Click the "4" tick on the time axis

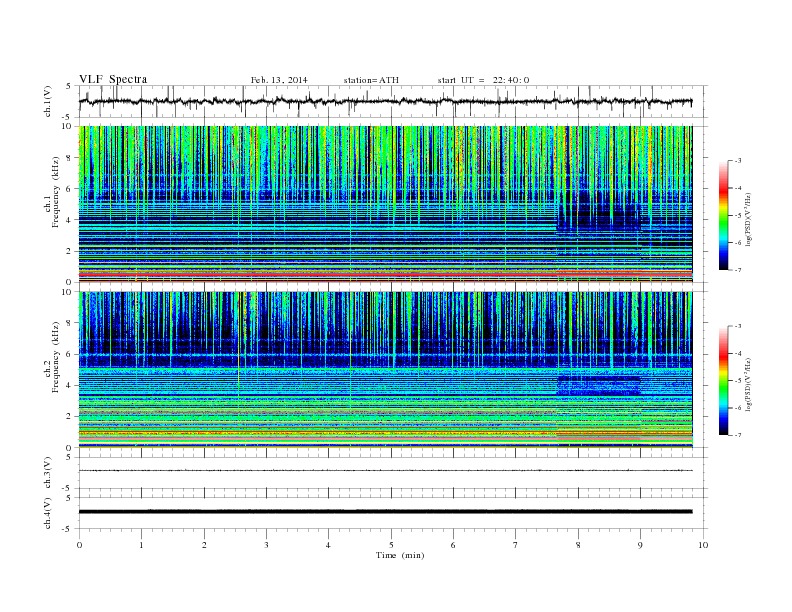pos(328,545)
